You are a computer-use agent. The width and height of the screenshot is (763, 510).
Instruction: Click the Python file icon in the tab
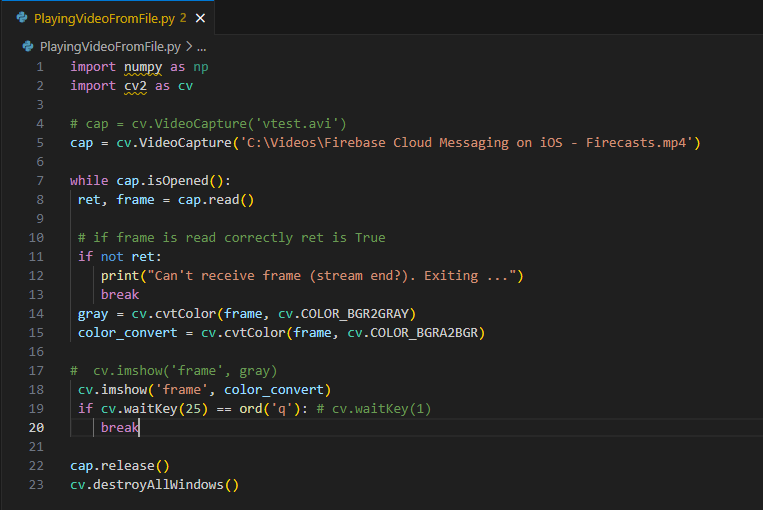pos(22,18)
